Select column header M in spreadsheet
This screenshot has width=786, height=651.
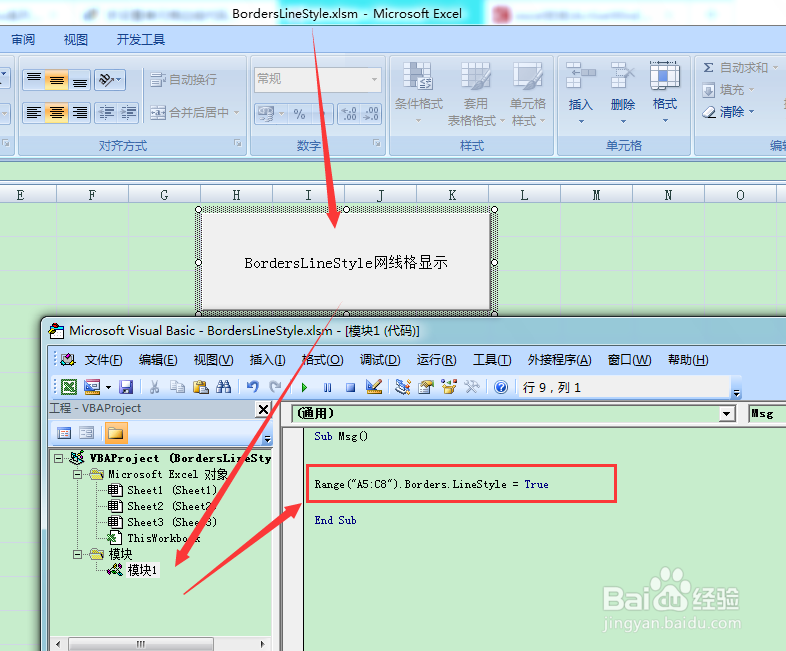click(x=596, y=194)
